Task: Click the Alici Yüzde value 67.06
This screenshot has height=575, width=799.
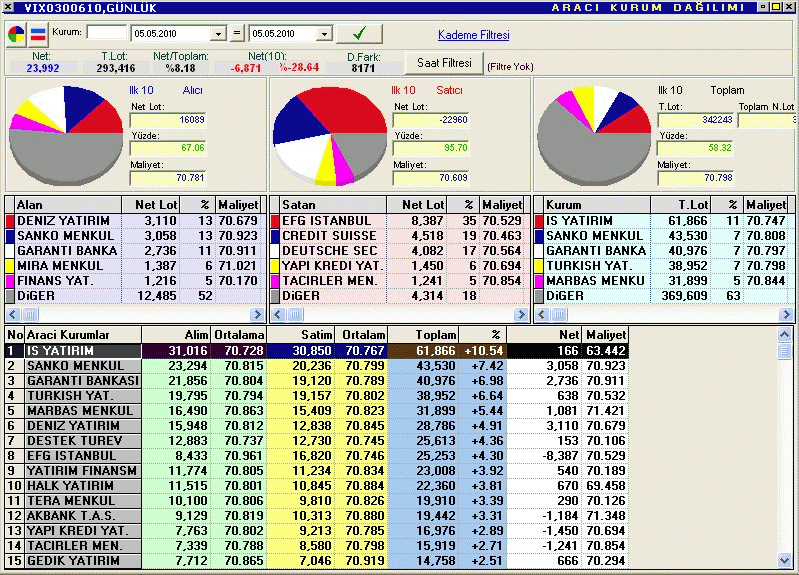Action: (x=168, y=148)
